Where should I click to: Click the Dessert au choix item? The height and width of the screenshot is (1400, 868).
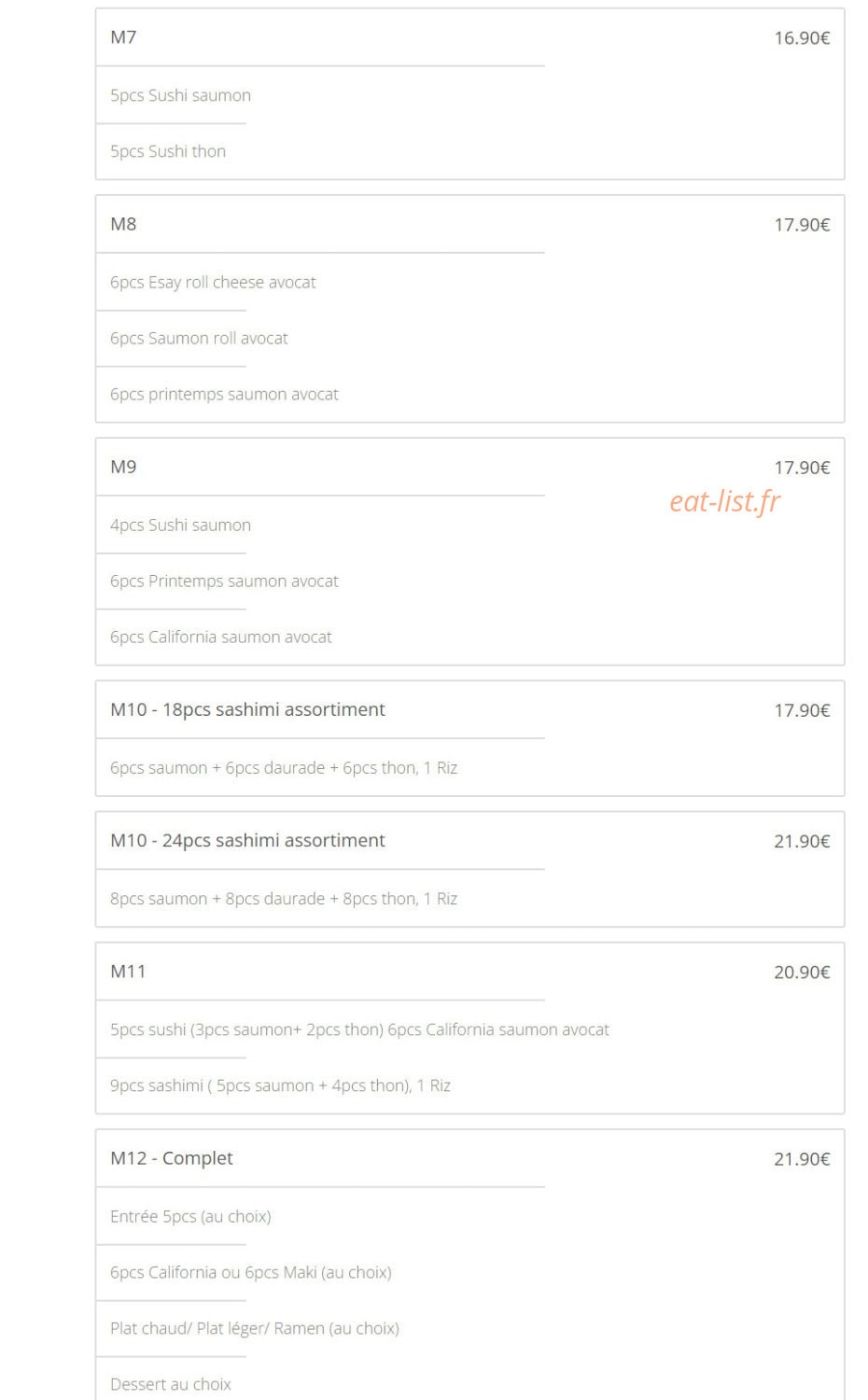coord(171,1383)
